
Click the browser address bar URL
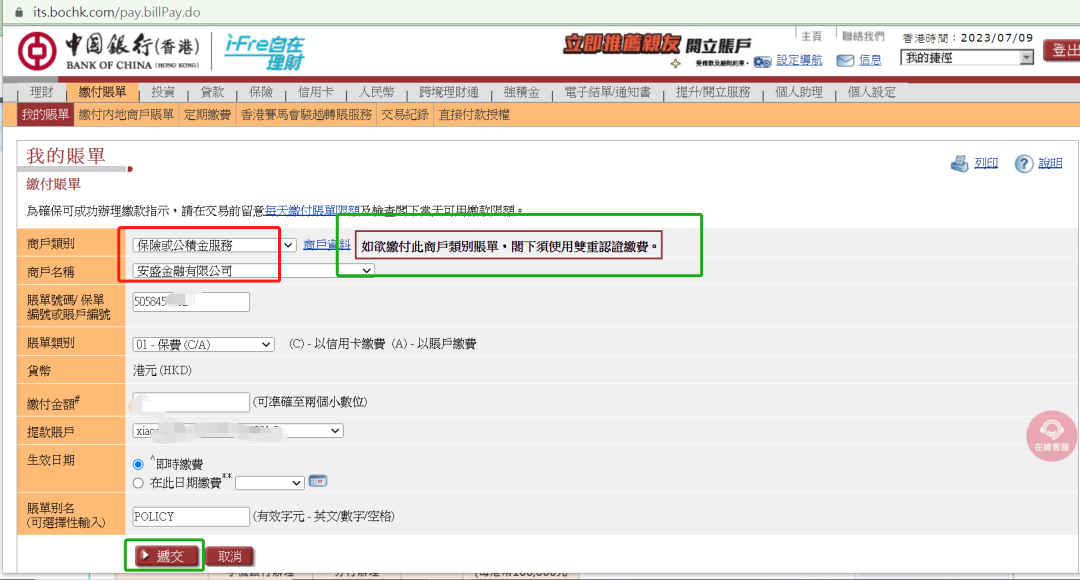click(x=117, y=12)
